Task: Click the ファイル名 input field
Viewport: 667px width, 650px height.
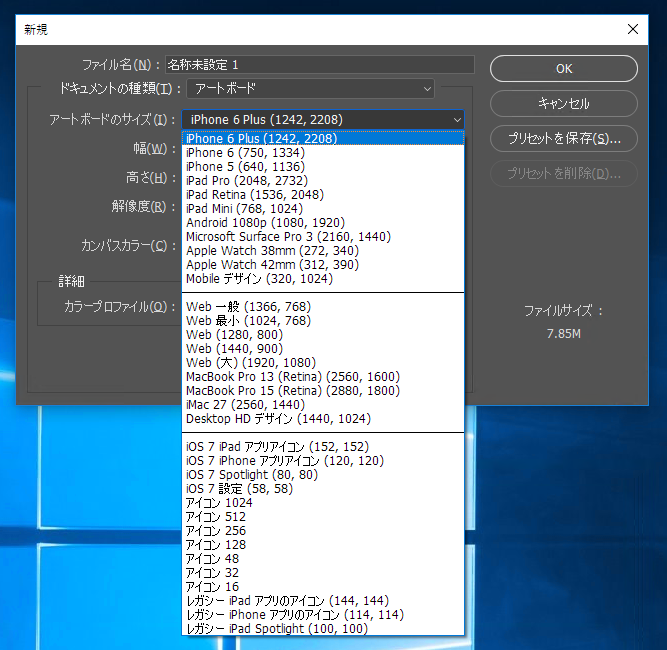Action: point(319,65)
